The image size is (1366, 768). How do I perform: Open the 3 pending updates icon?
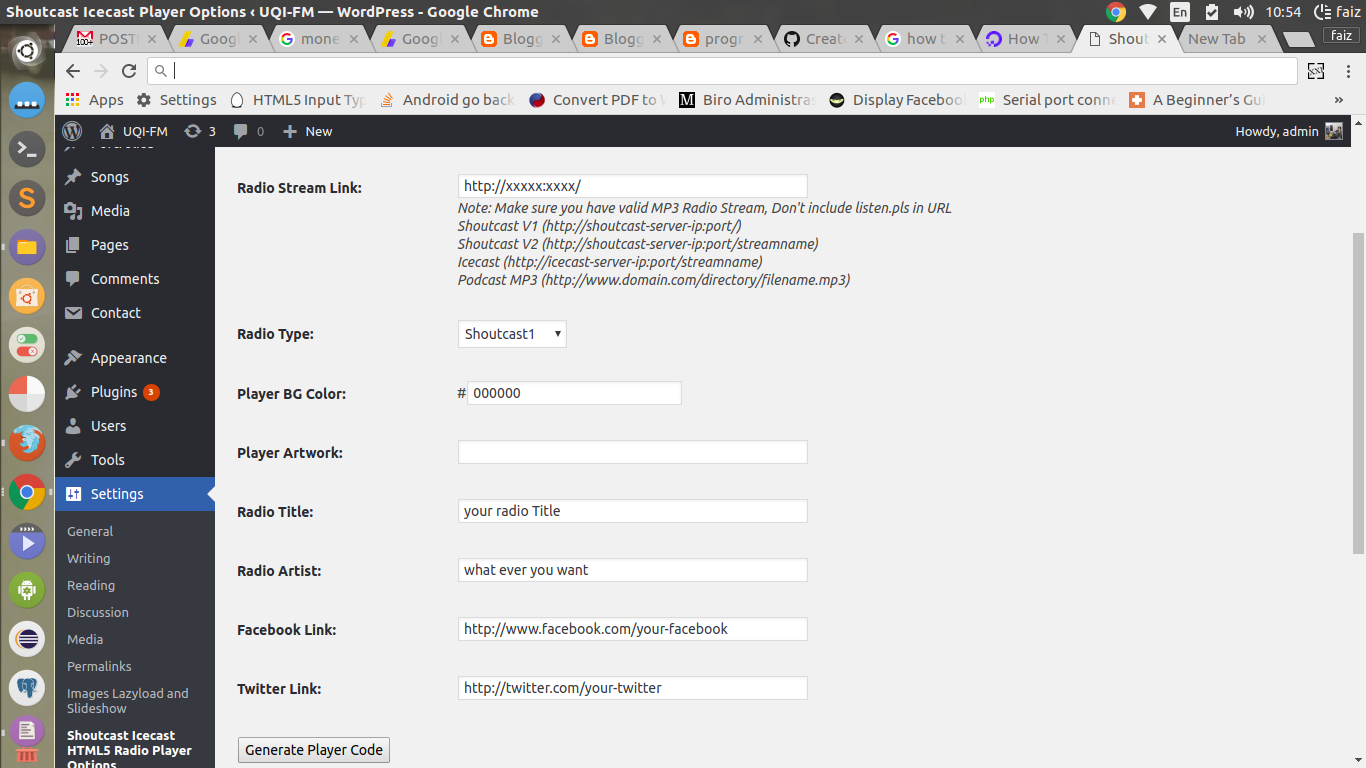coord(200,131)
